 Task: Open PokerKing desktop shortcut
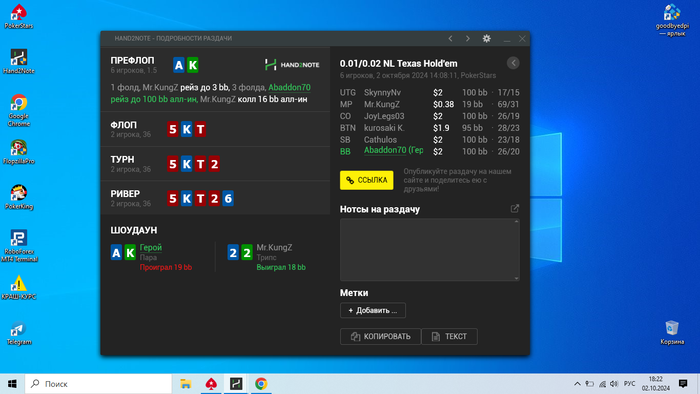(19, 197)
